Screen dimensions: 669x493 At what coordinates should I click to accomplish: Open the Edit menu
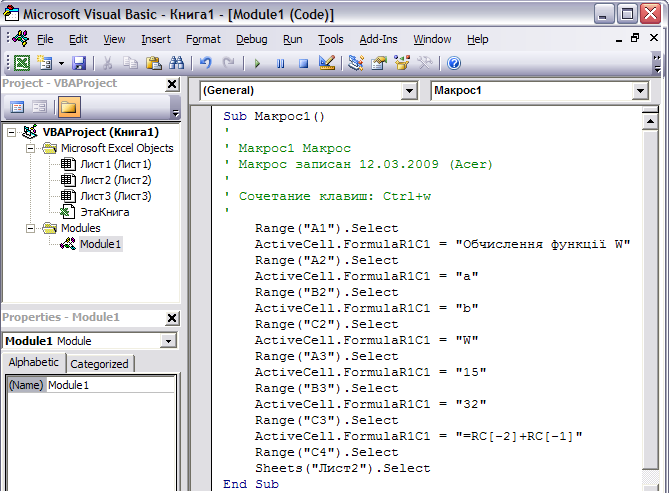(78, 39)
